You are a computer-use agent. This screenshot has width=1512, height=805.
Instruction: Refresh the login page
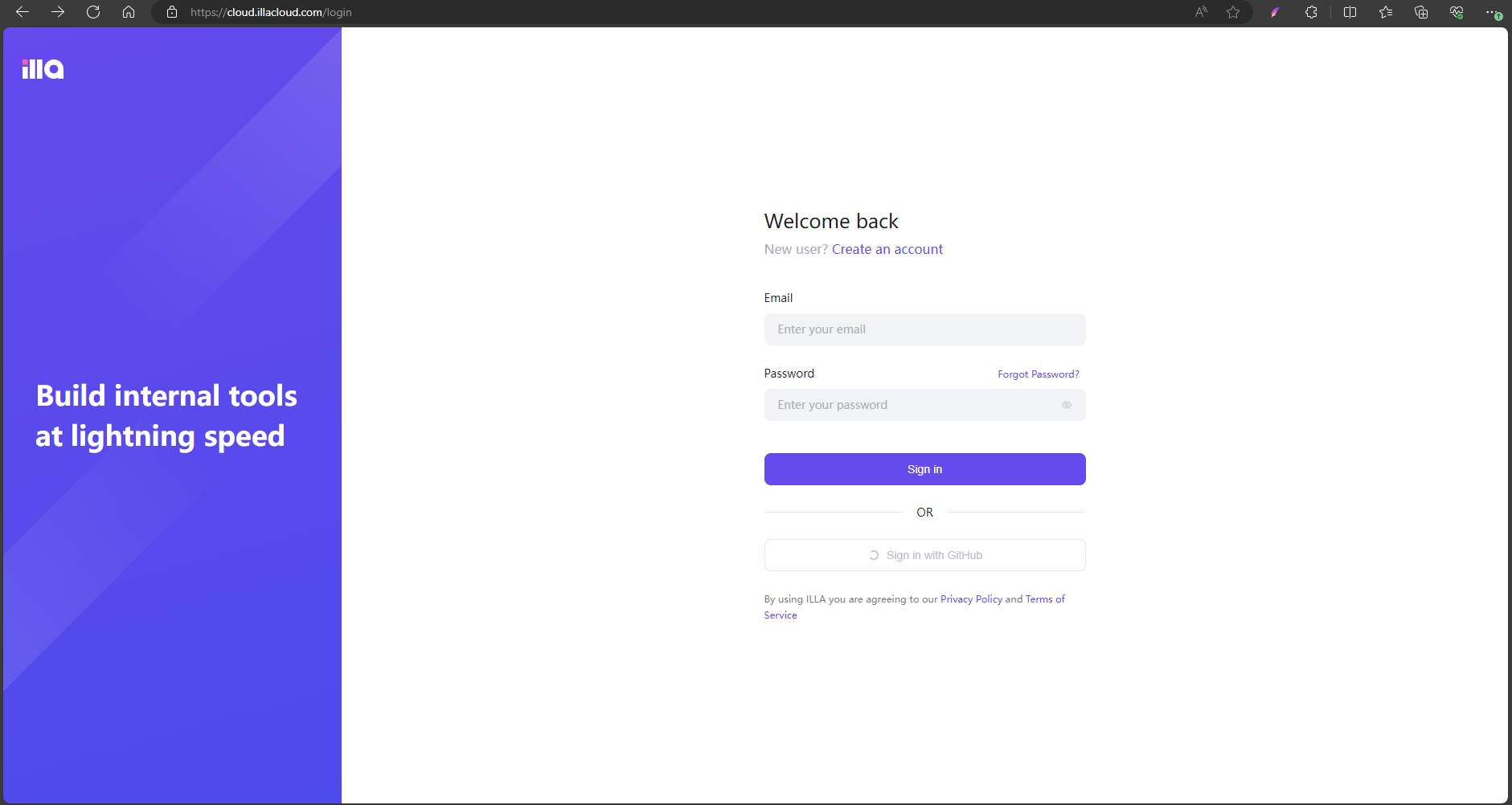coord(93,12)
